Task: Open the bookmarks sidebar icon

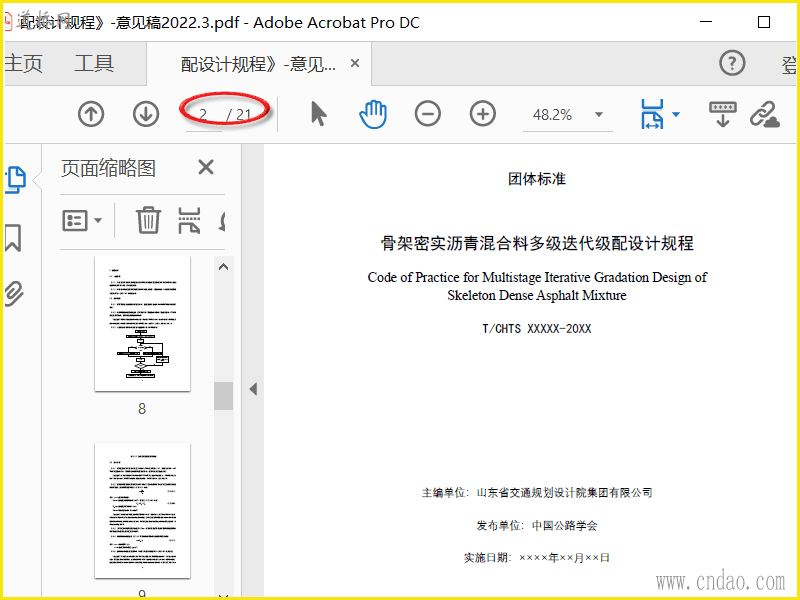Action: click(x=13, y=238)
